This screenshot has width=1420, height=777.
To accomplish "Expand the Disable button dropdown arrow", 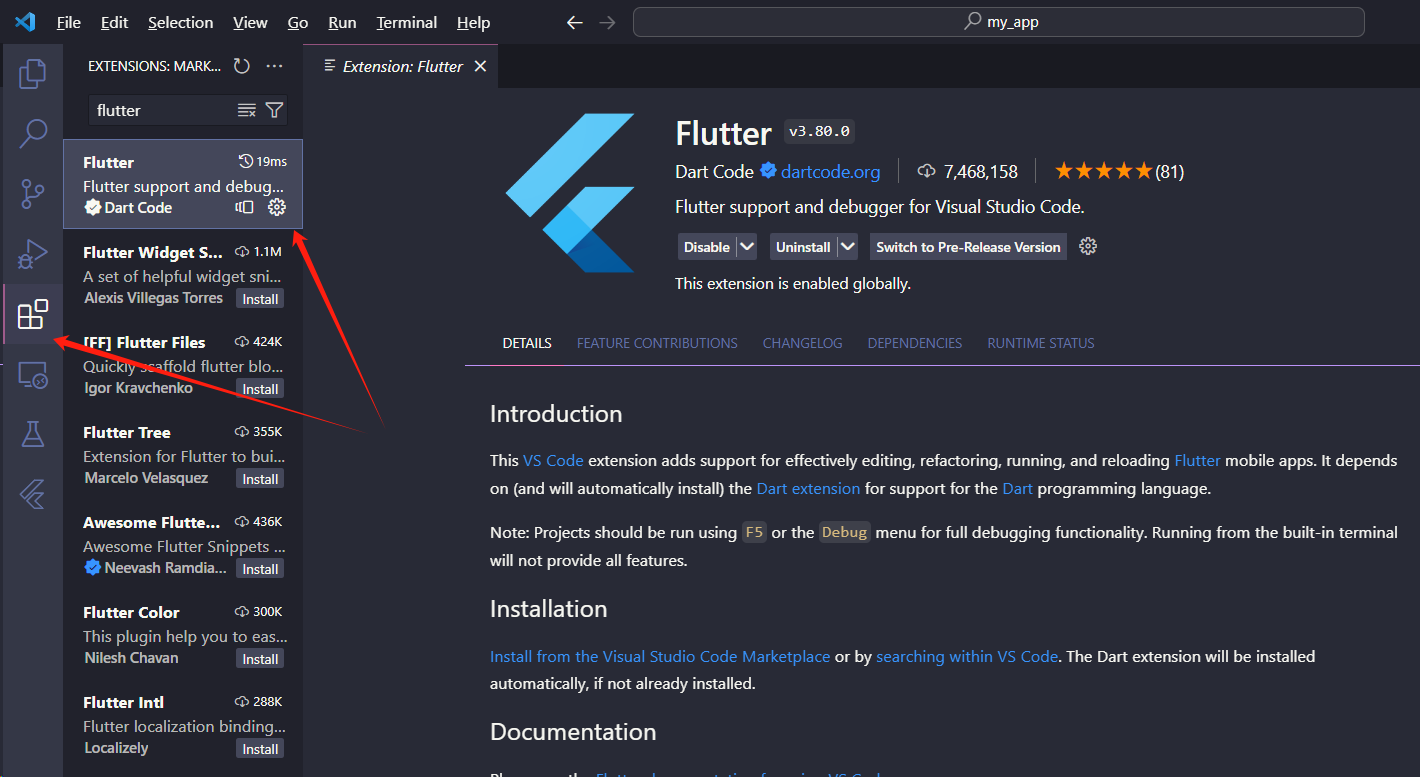I will pyautogui.click(x=747, y=247).
